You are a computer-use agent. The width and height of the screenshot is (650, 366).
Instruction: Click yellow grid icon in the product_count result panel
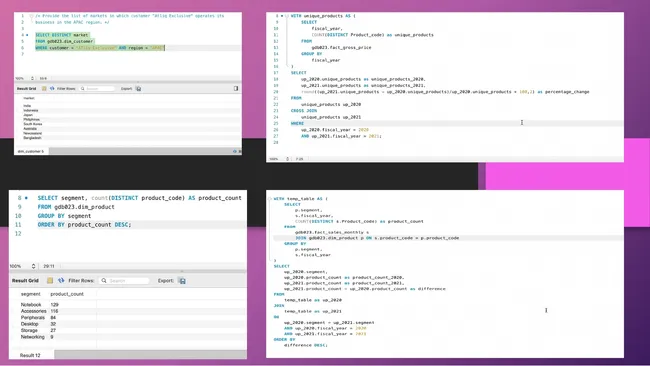(50, 281)
